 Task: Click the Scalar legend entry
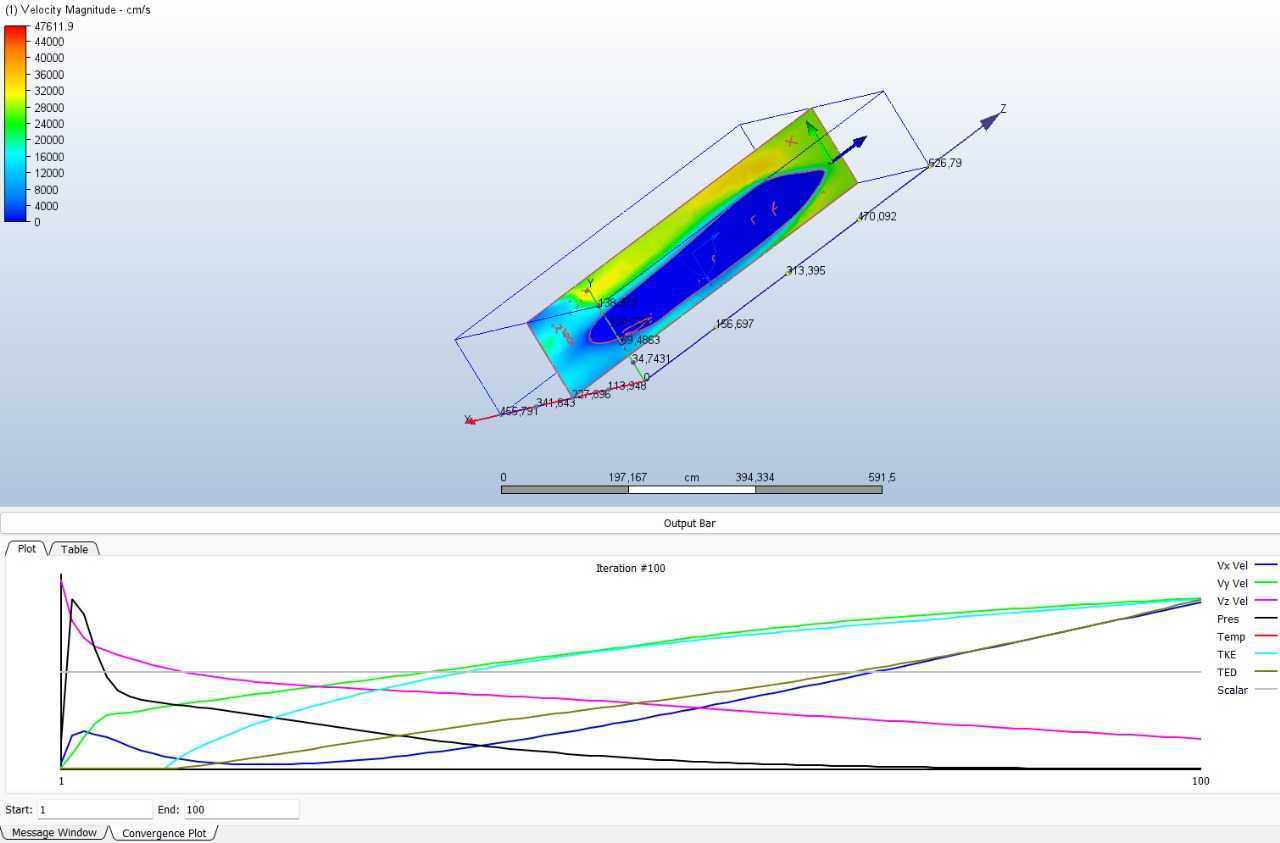pyautogui.click(x=1246, y=690)
